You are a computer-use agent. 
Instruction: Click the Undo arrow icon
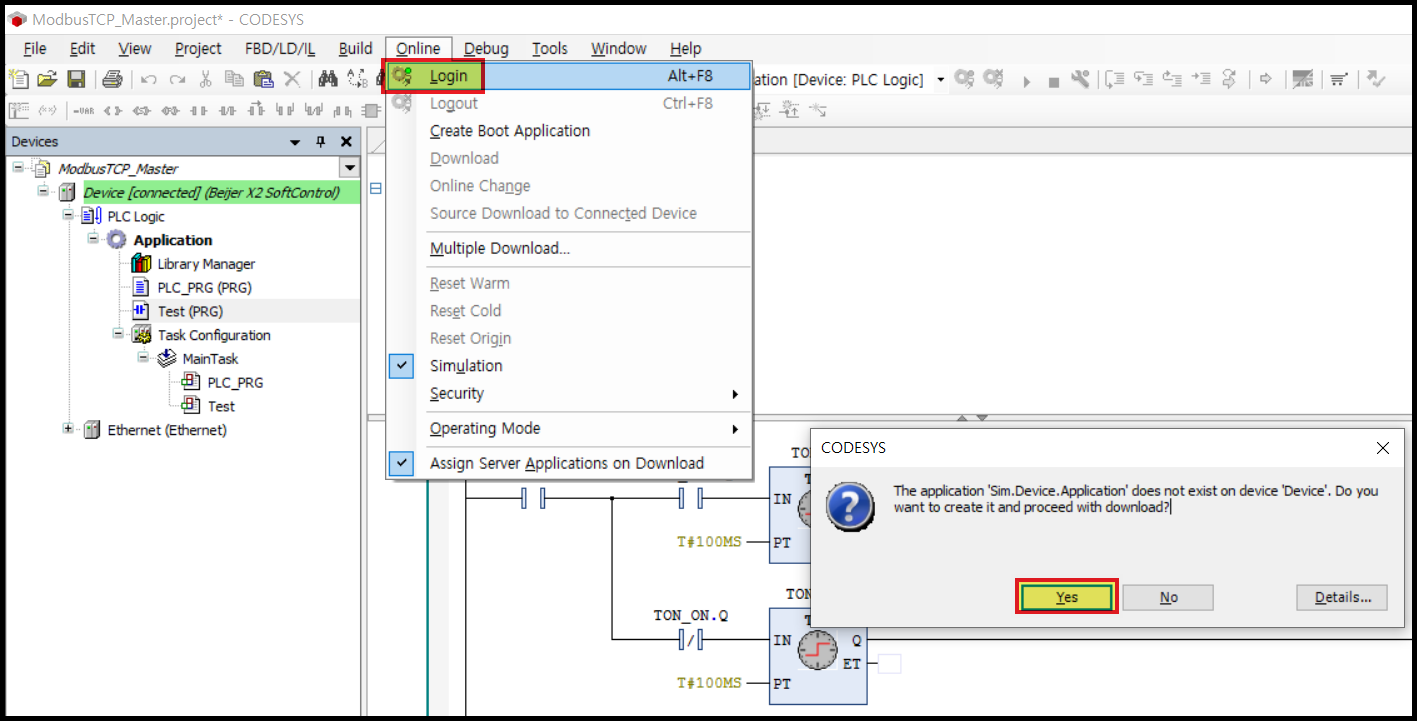coord(149,79)
